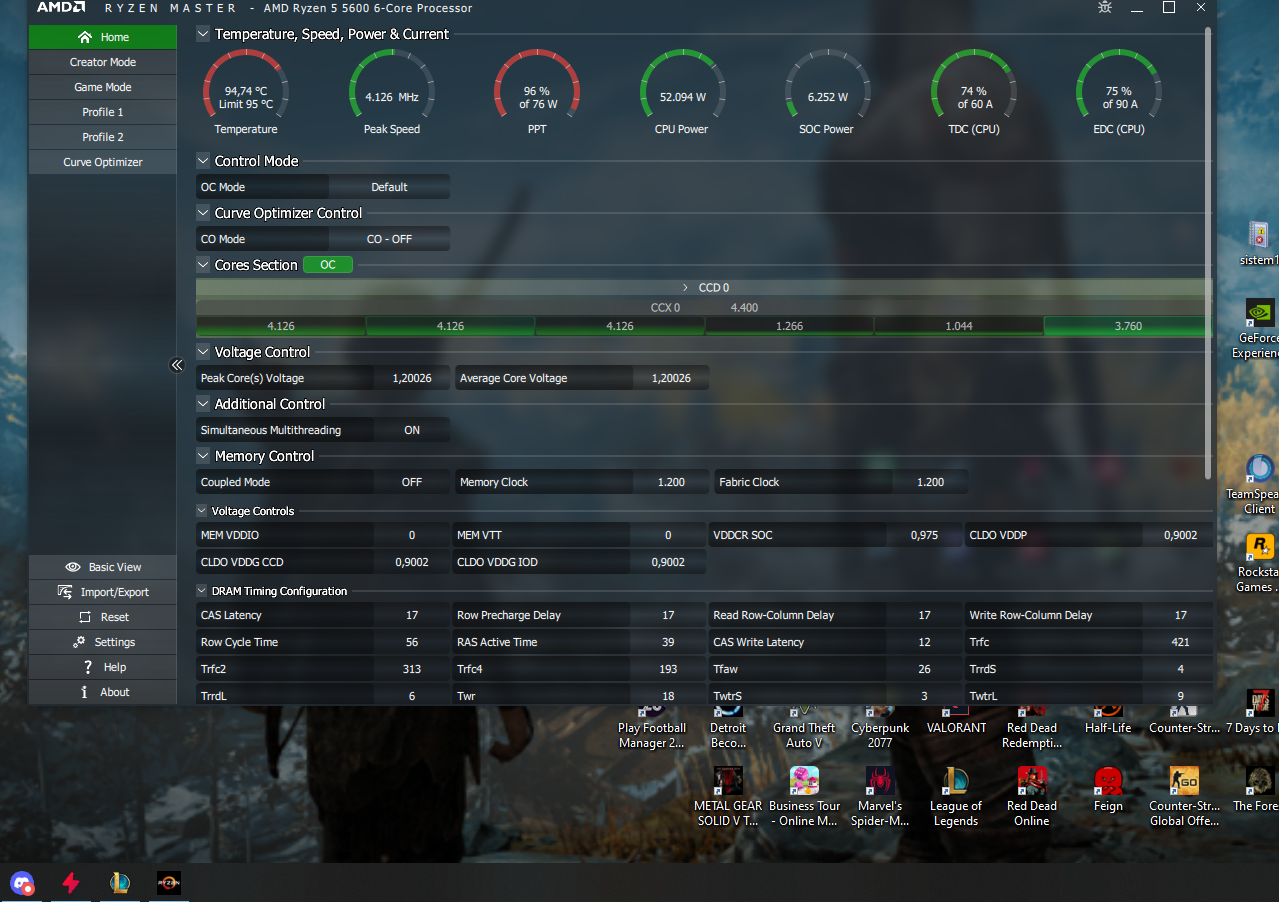Click CAS Latency value 17
The image size is (1279, 902).
pyautogui.click(x=412, y=615)
